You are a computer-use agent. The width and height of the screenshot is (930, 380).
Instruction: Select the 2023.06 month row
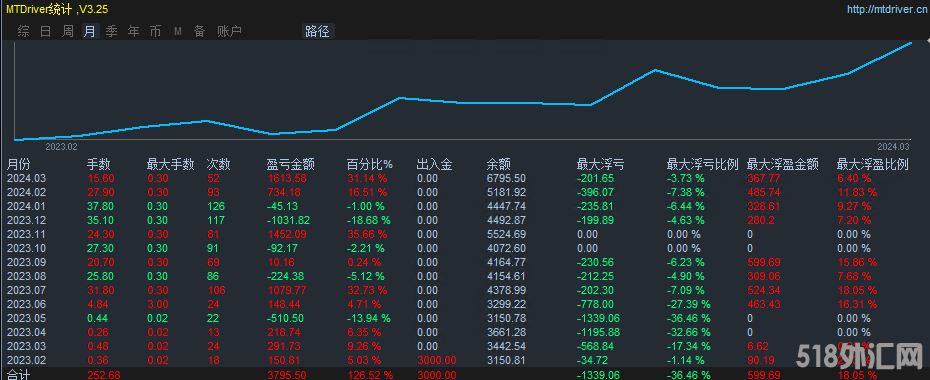(x=465, y=304)
